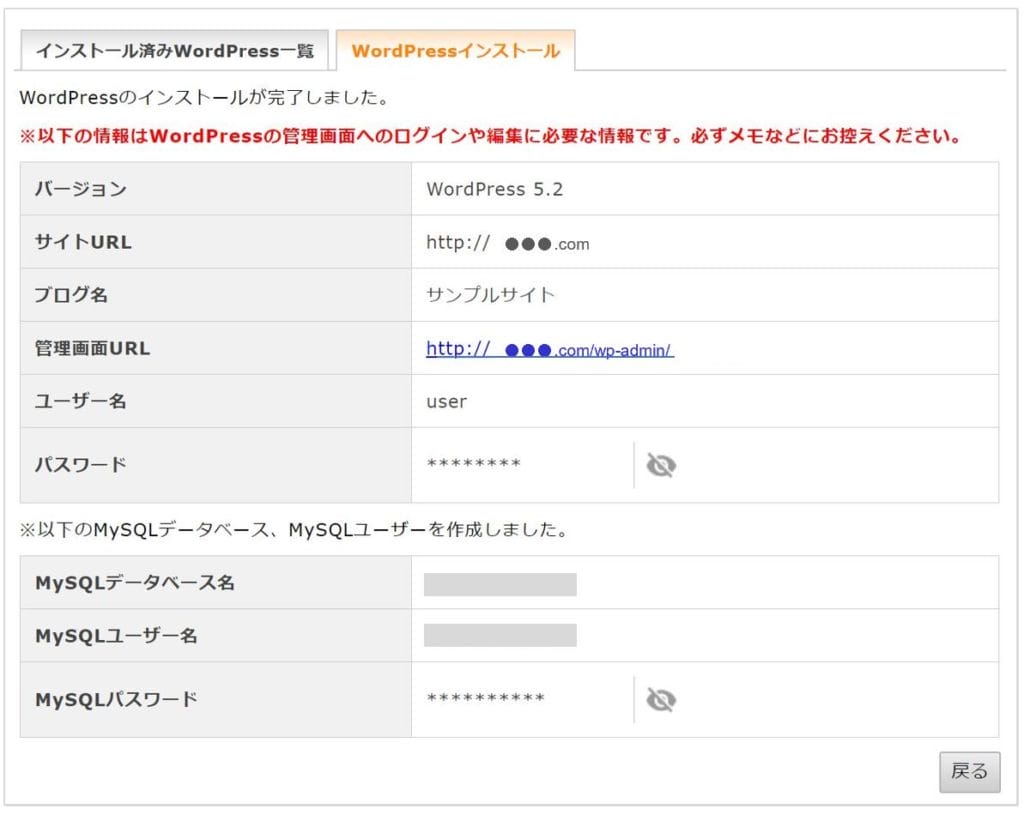Viewport: 1024px width, 815px height.
Task: Click the hidden MySQL database name value
Action: [500, 584]
